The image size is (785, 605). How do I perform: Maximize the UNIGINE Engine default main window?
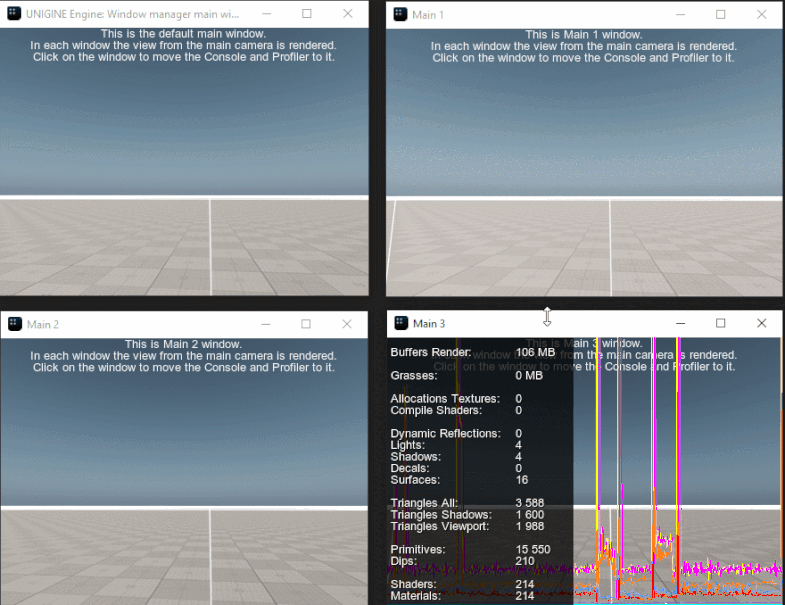306,14
